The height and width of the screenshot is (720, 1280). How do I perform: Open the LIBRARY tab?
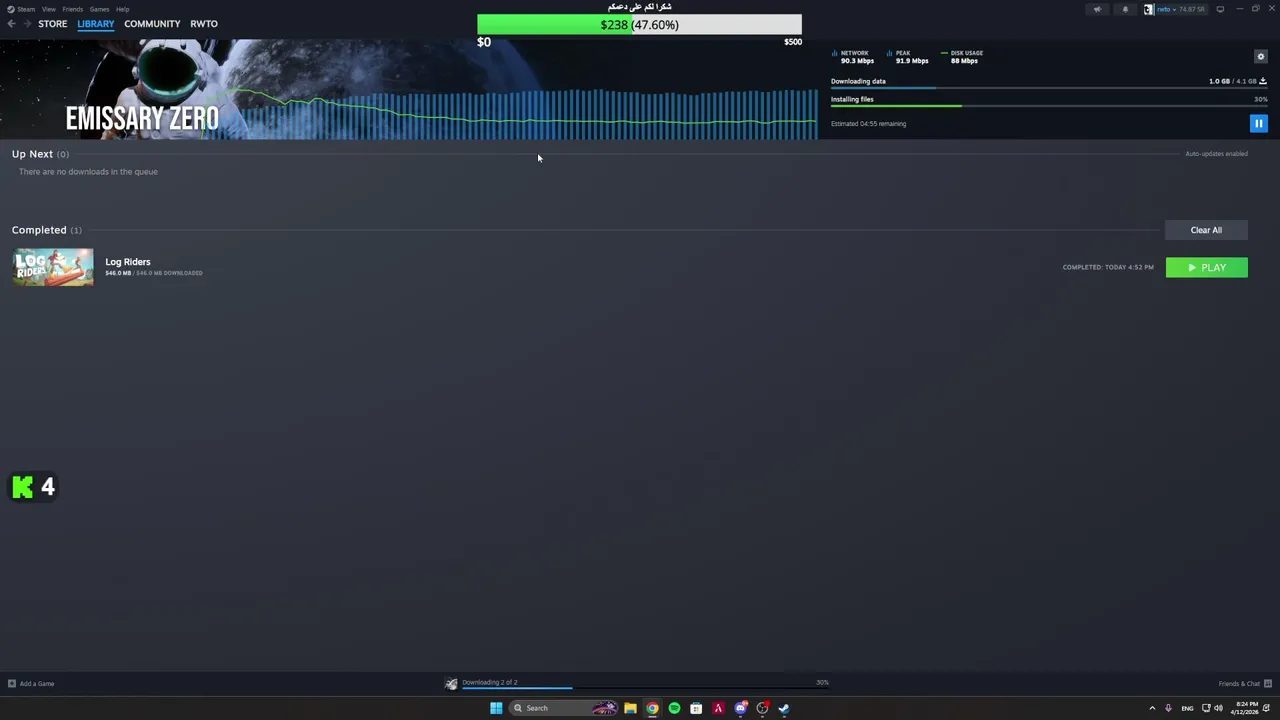[x=96, y=24]
